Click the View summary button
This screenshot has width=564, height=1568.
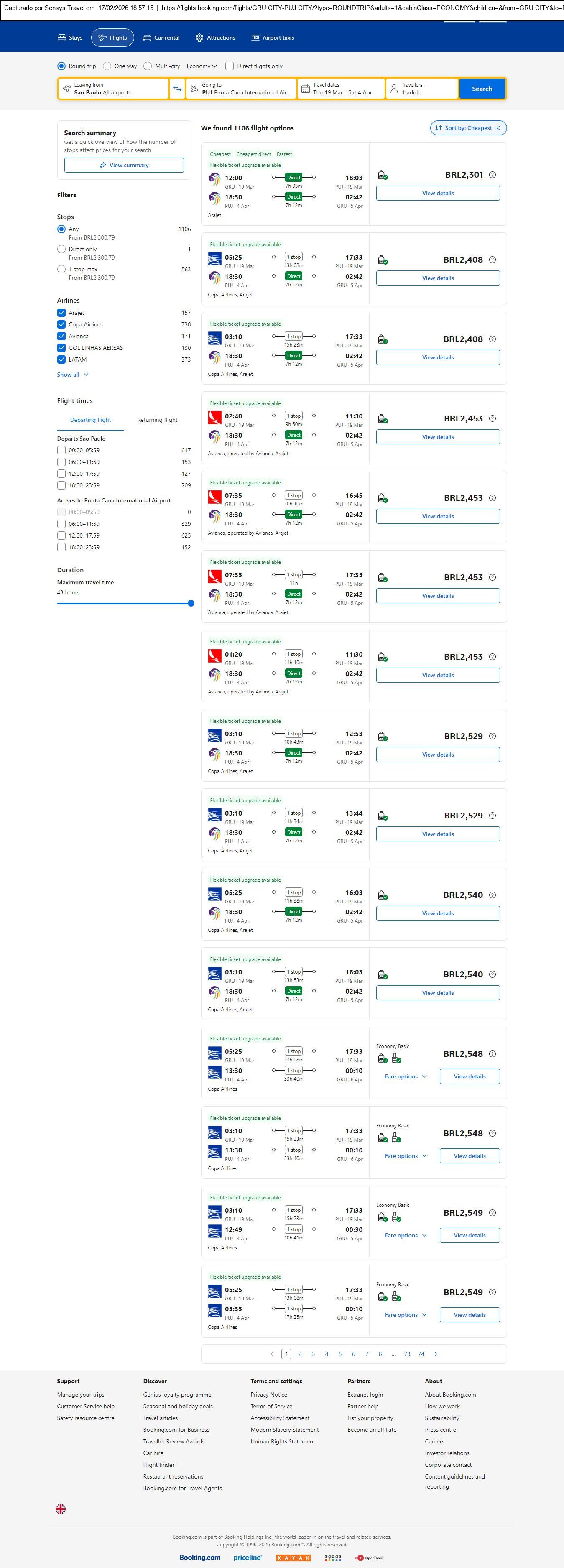[x=124, y=165]
